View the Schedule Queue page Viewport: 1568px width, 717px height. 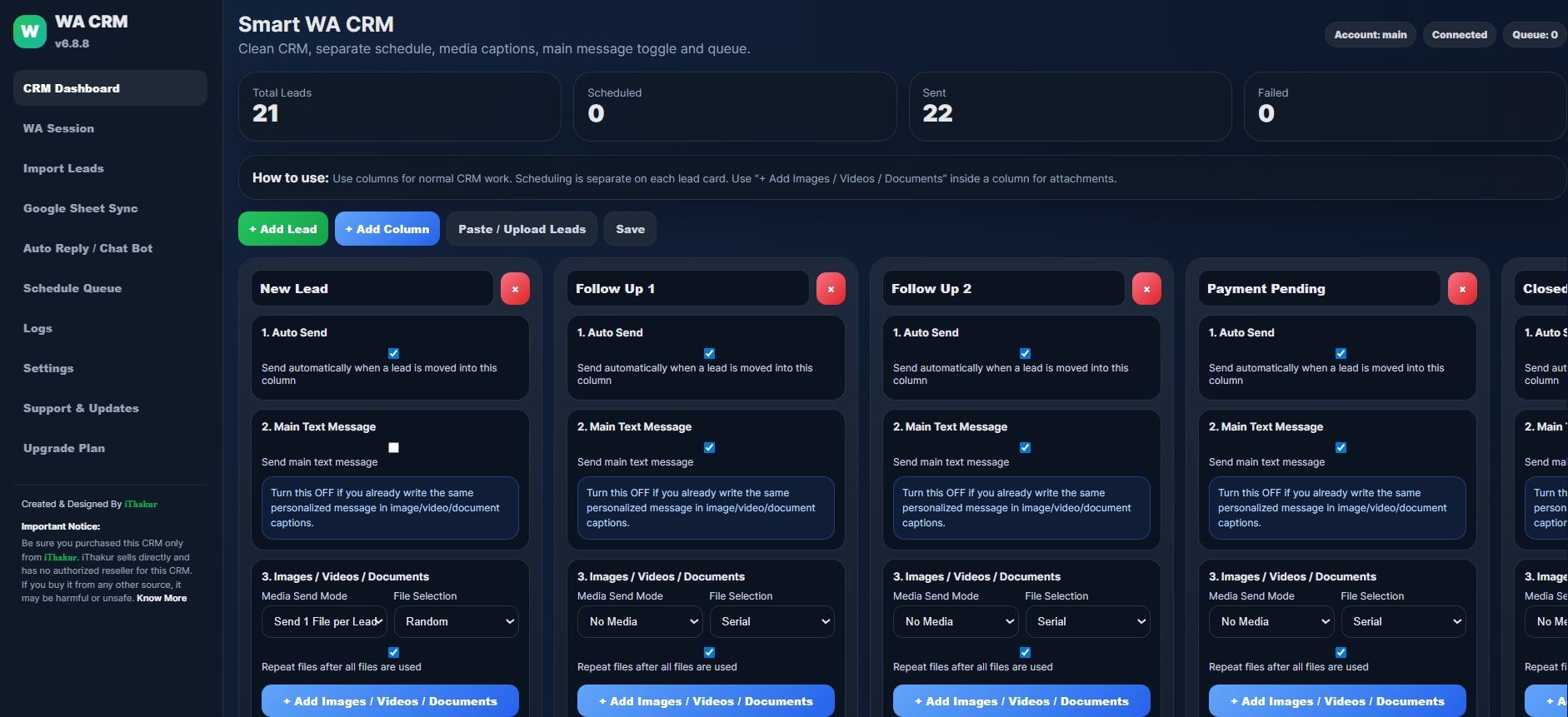[110, 288]
